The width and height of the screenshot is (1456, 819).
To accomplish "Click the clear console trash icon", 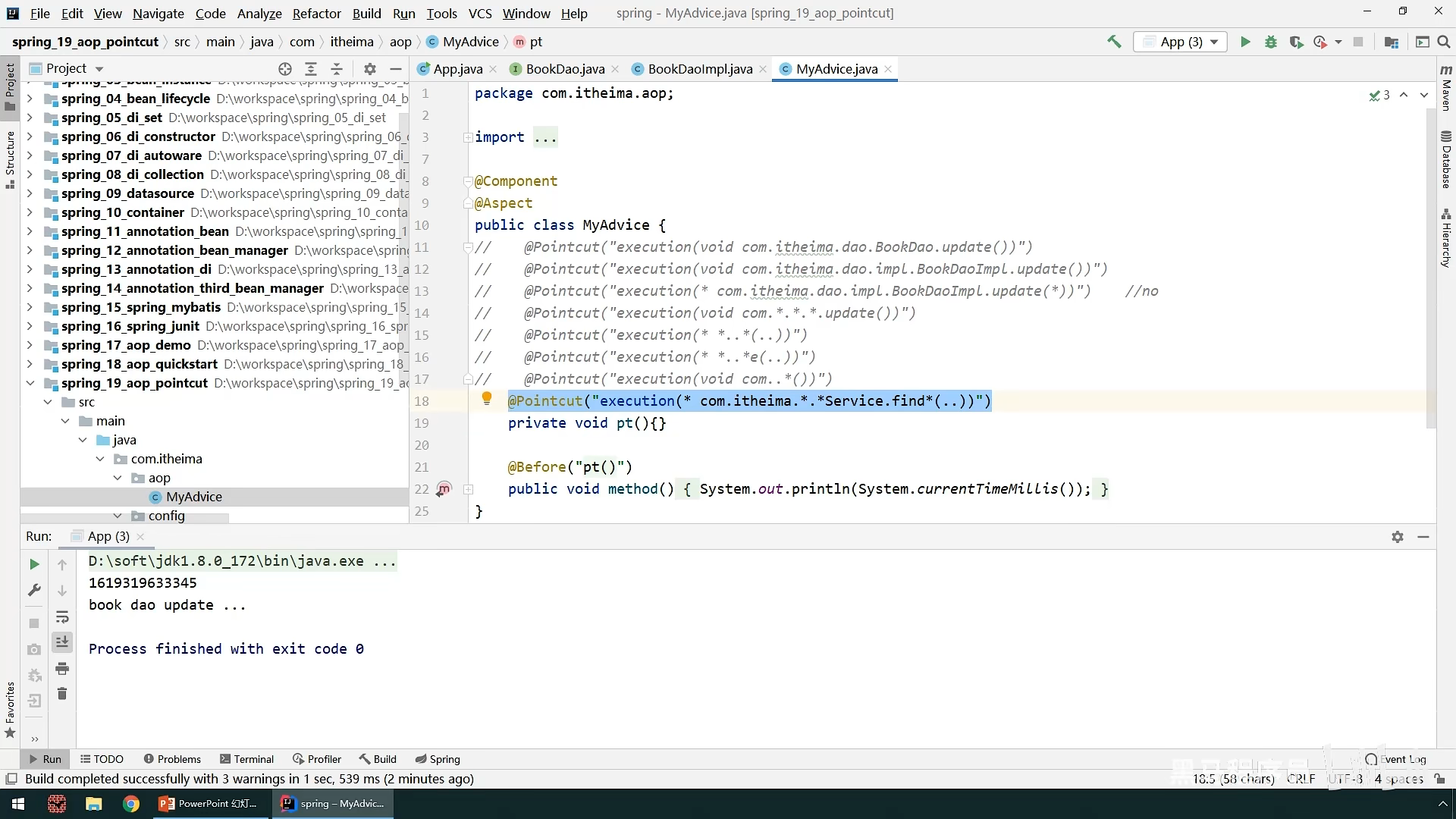I will 62,694.
